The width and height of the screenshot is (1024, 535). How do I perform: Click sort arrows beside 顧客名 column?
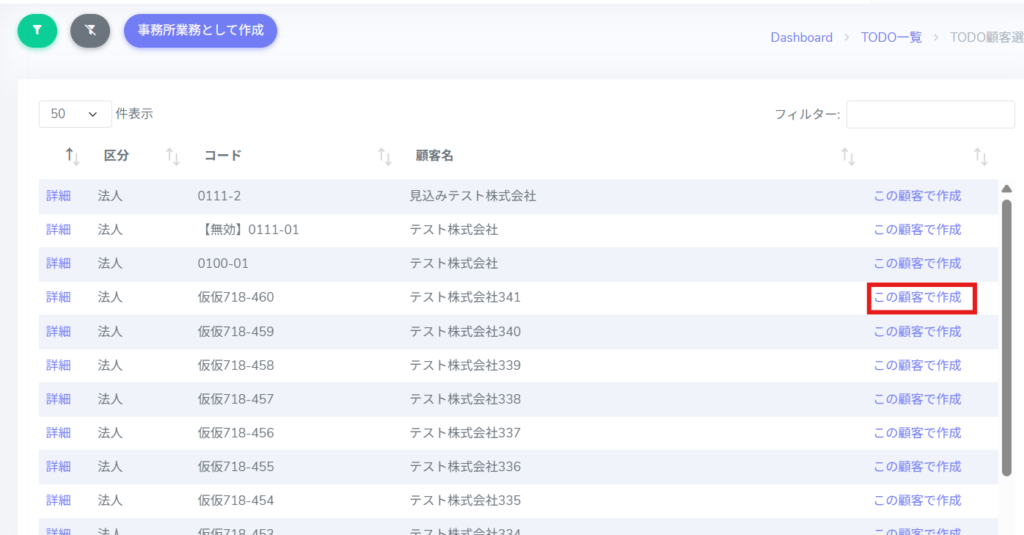point(848,156)
